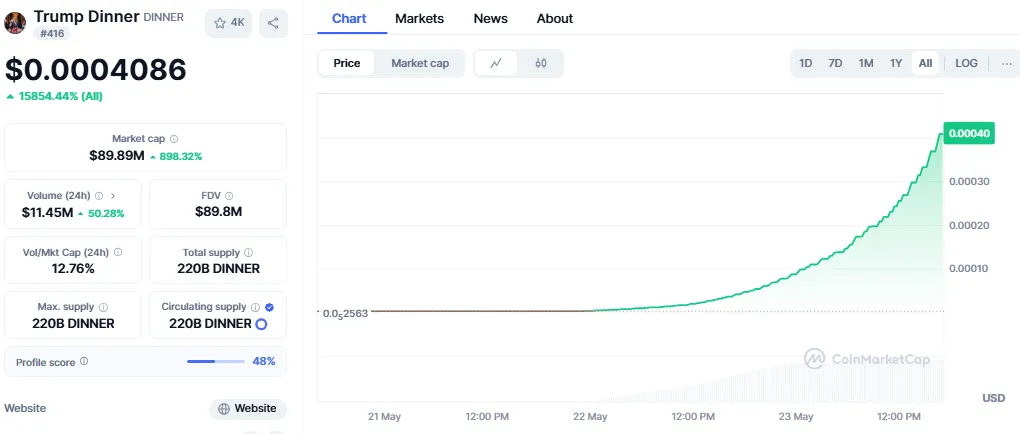Click the Trump Dinner coin logo
The width and height of the screenshot is (1020, 434).
(15, 22)
